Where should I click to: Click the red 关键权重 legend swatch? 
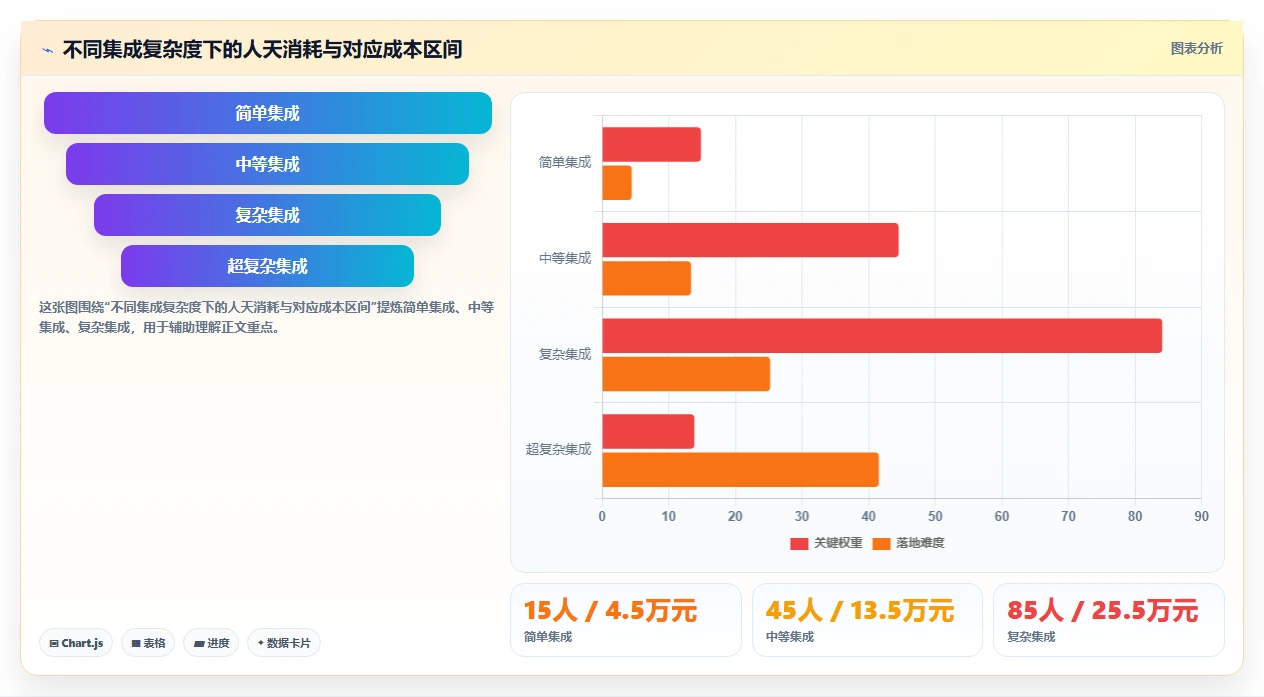pyautogui.click(x=799, y=544)
